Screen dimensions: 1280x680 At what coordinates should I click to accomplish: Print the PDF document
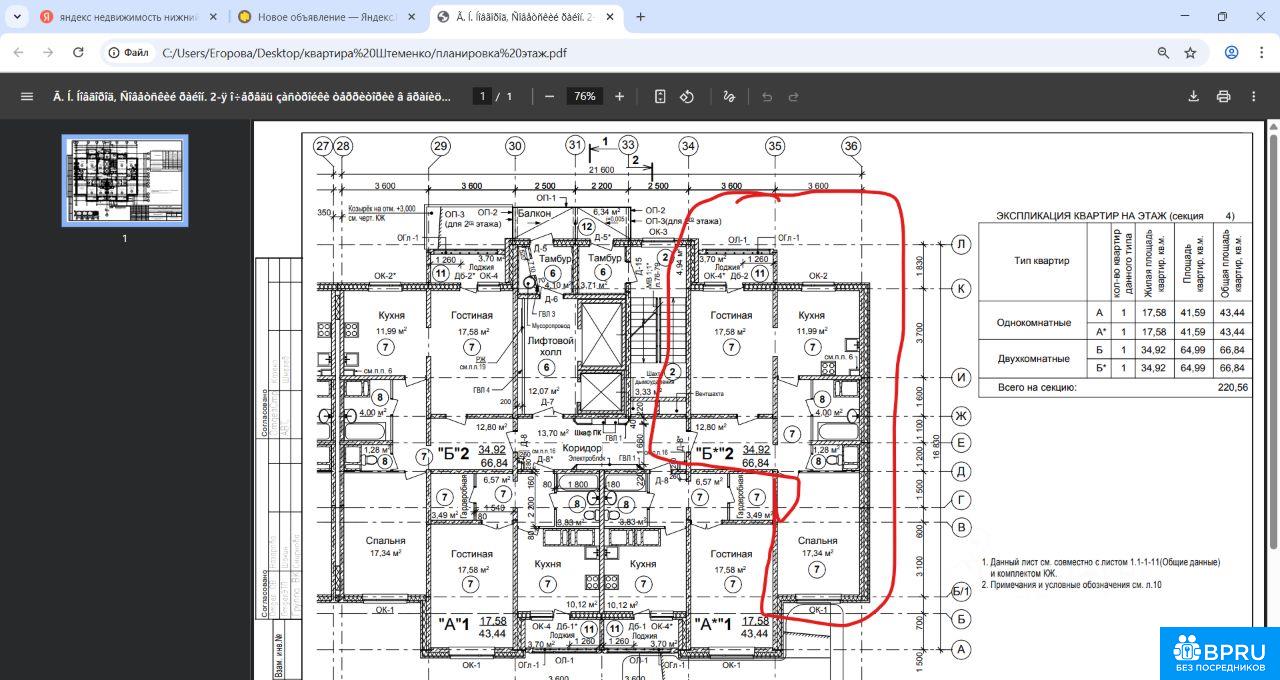point(1223,96)
